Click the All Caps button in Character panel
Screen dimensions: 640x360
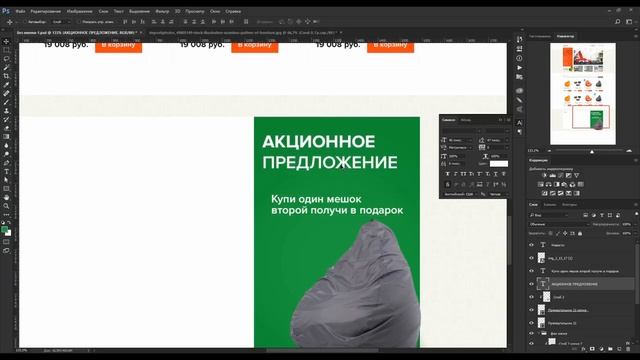point(464,174)
